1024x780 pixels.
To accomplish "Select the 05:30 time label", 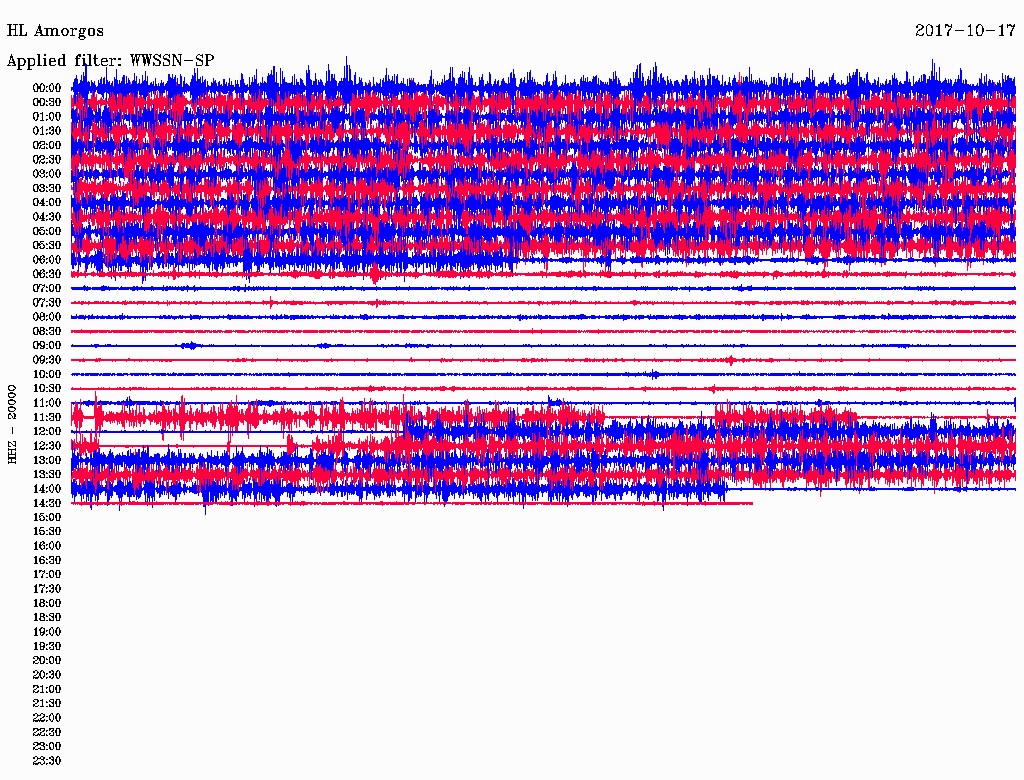I will coord(47,246).
